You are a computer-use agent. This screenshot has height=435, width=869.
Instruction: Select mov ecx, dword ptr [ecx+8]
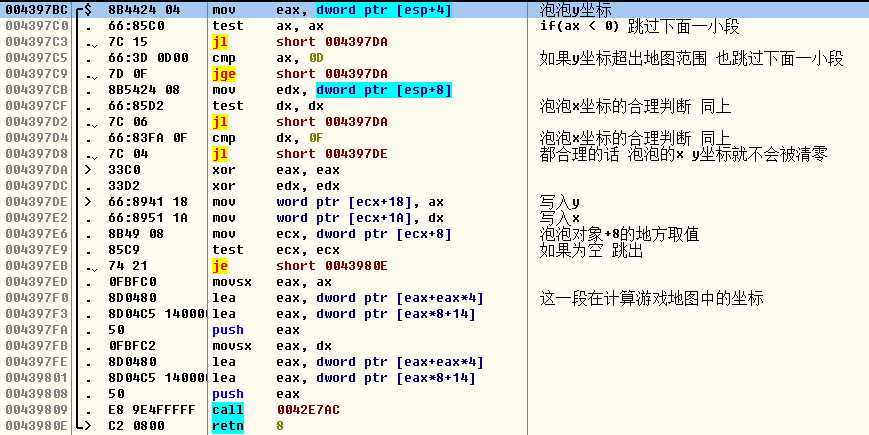pos(332,234)
